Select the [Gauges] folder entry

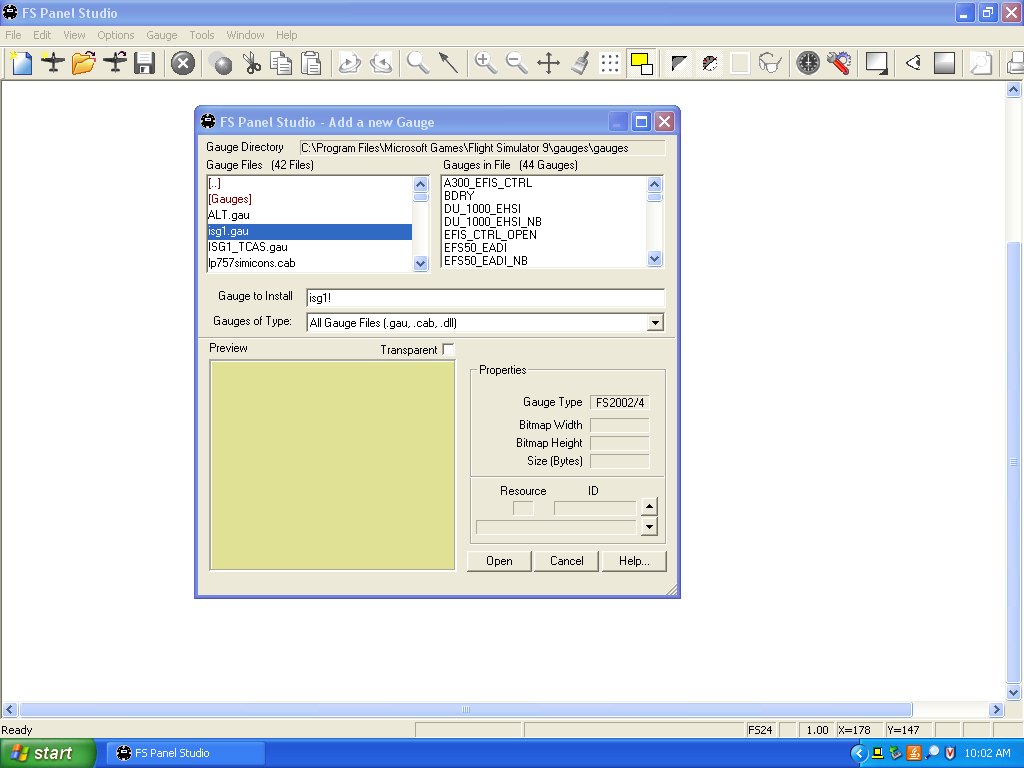(310, 199)
